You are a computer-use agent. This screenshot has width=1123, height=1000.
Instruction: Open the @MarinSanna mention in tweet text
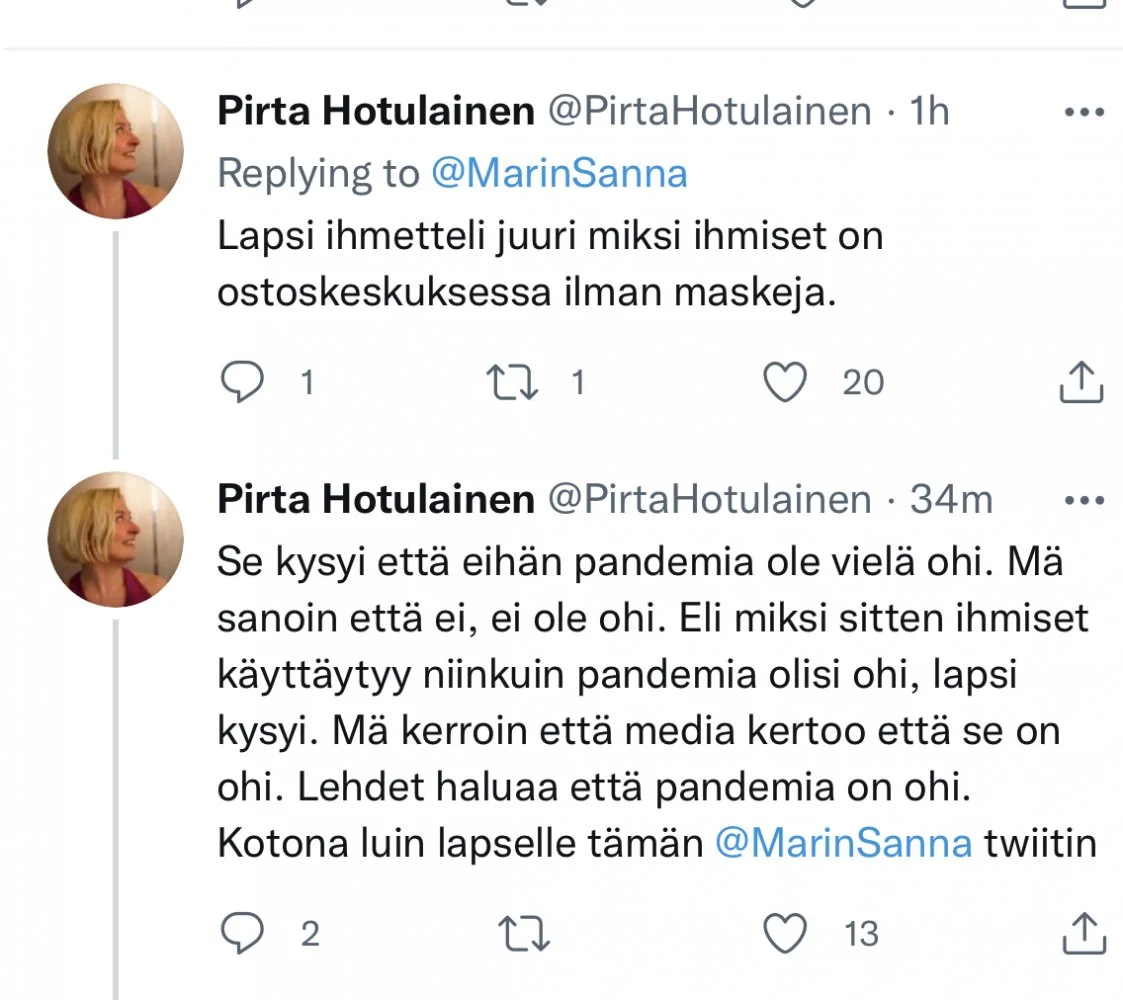[843, 843]
